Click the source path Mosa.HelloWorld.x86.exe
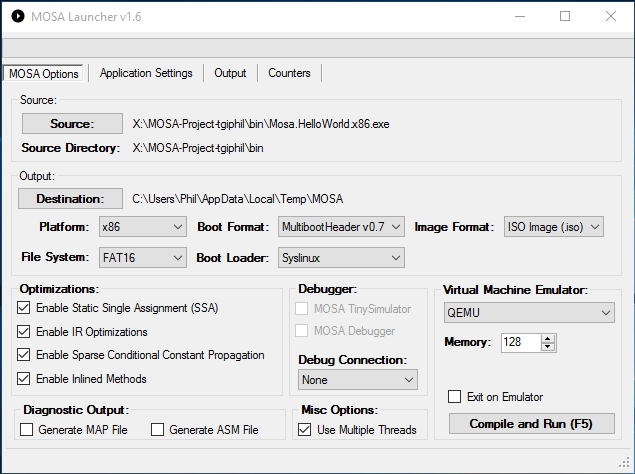Screen dimensions: 635x474 pos(261,124)
